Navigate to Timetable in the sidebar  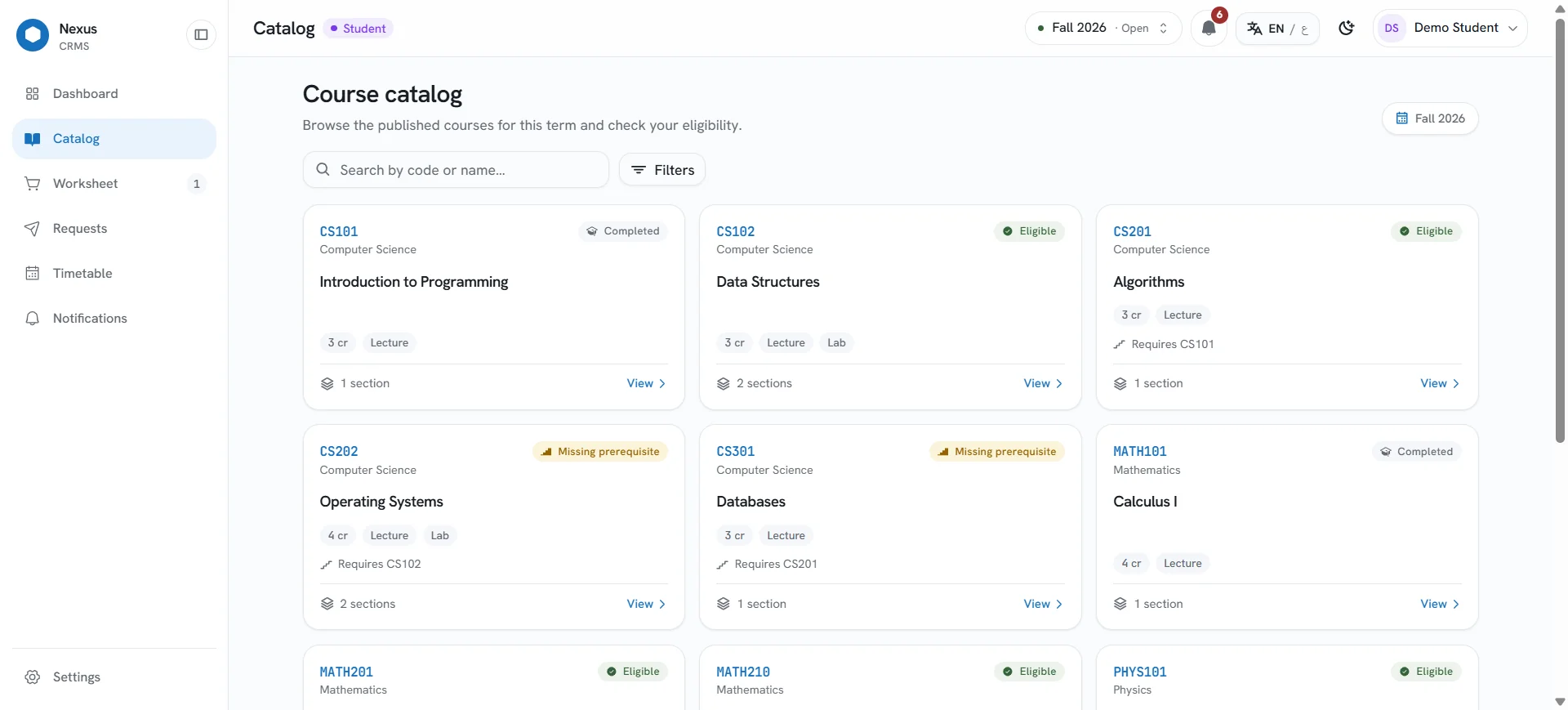coord(114,274)
